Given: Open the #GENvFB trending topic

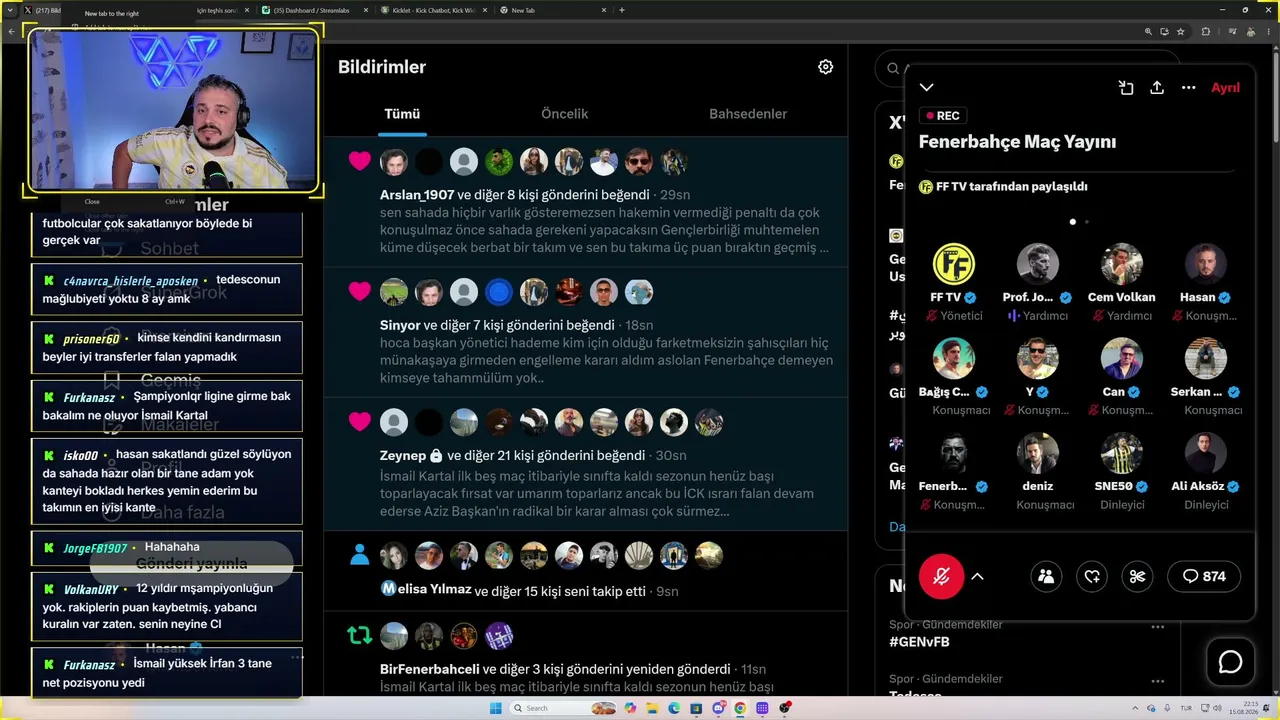Looking at the screenshot, I should pos(919,642).
